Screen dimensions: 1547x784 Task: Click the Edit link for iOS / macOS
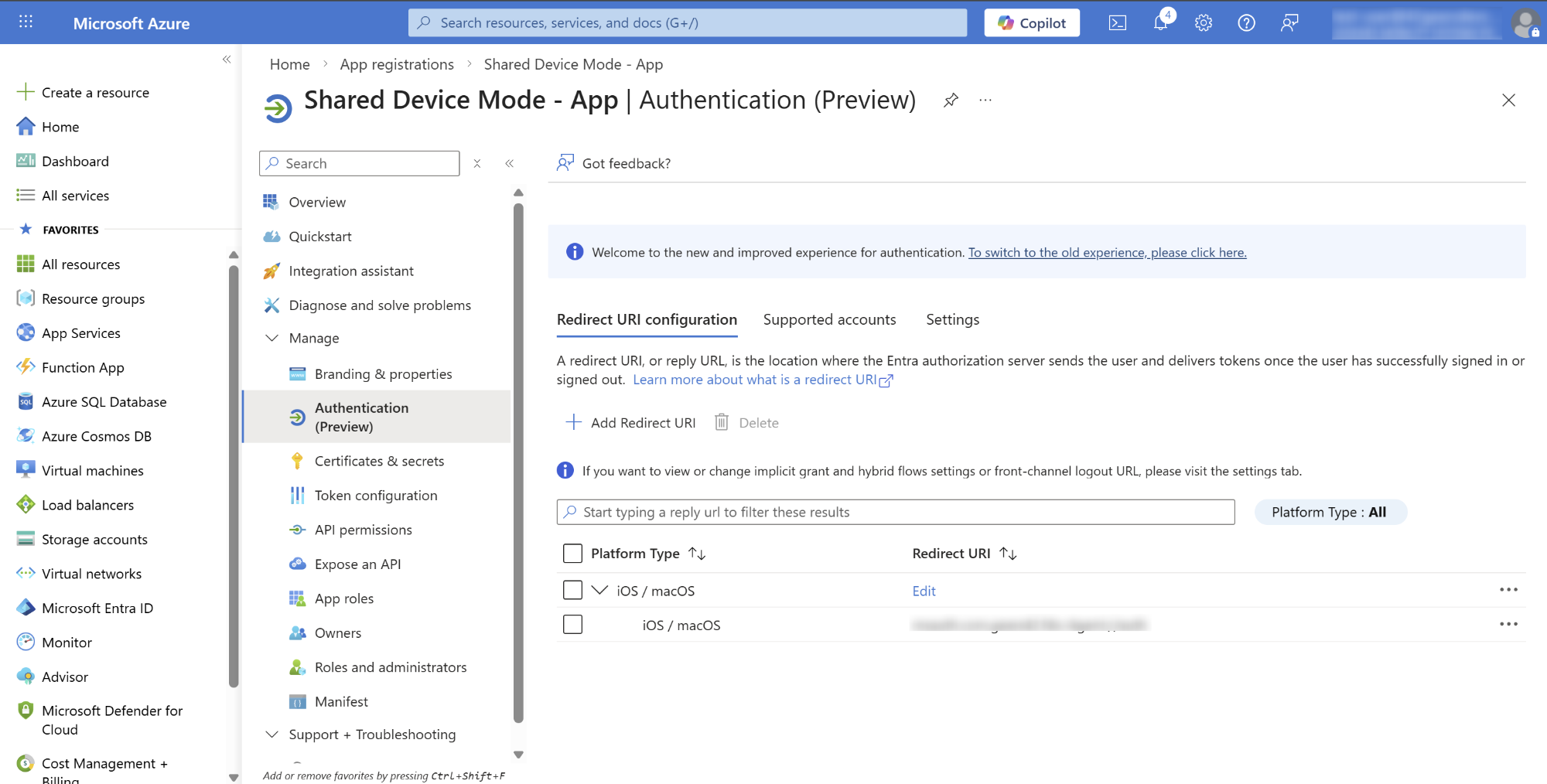click(924, 591)
